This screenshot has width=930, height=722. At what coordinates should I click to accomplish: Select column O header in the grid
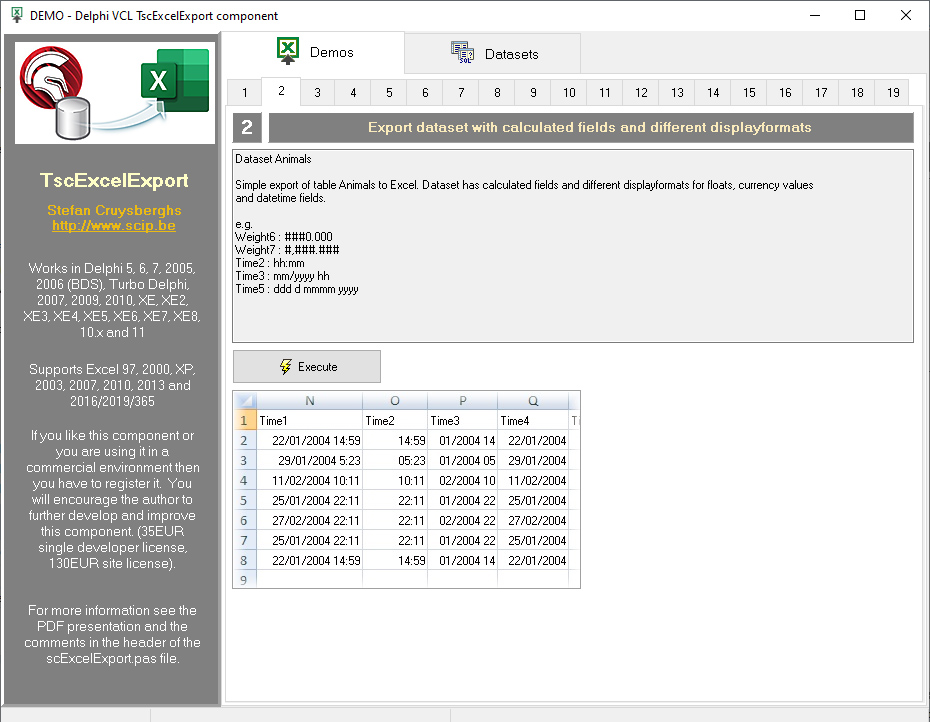(395, 401)
